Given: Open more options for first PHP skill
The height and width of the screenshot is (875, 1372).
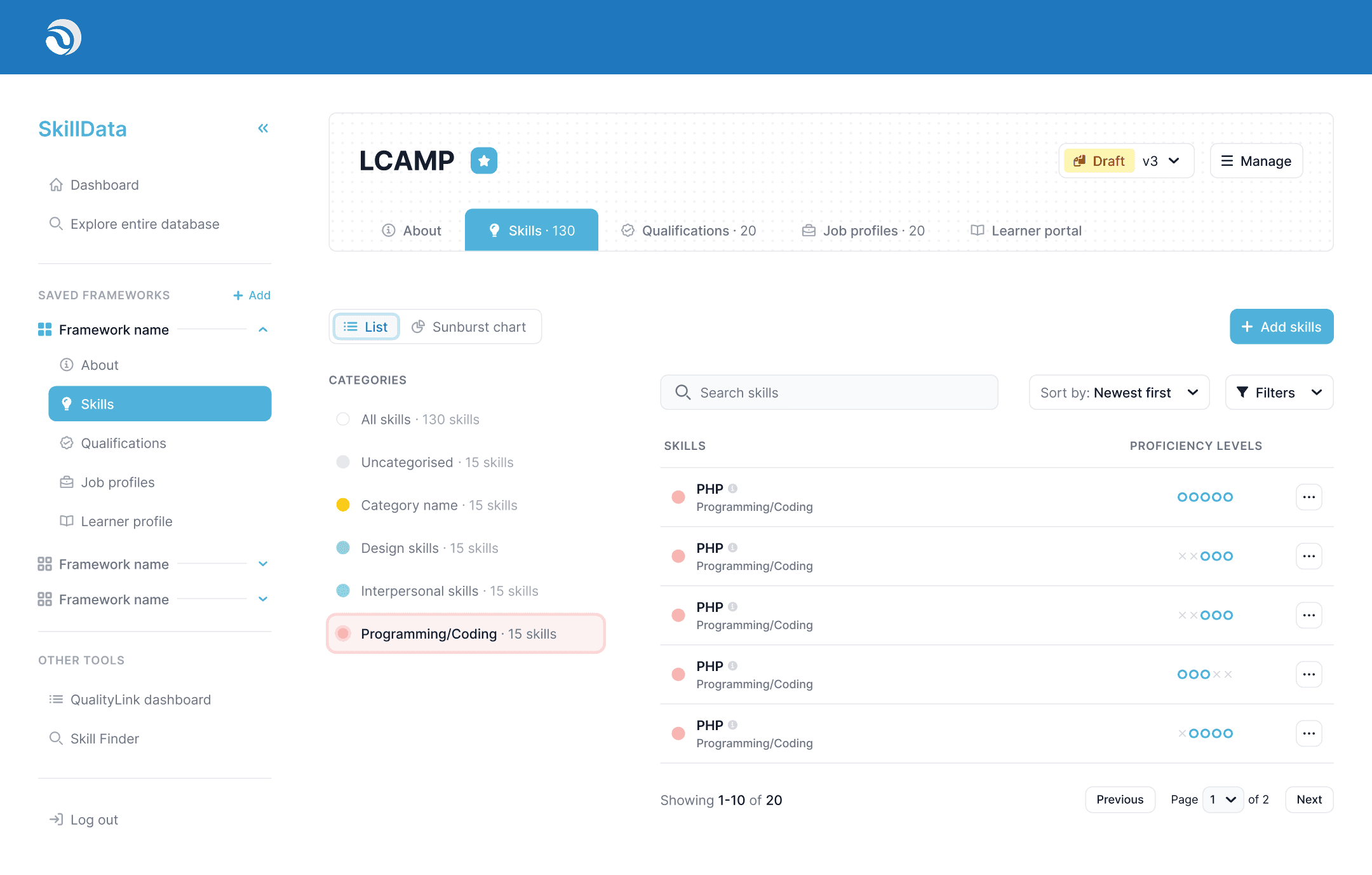Looking at the screenshot, I should tap(1308, 497).
